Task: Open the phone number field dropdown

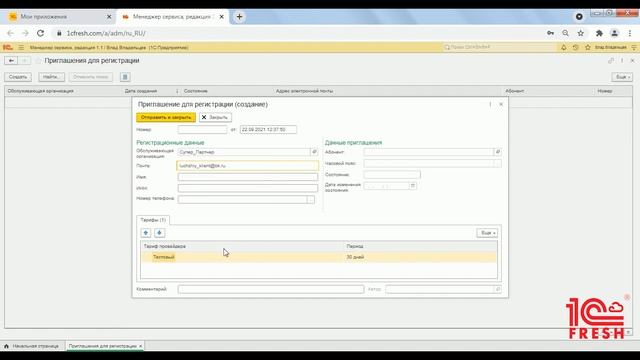Action: tap(311, 200)
